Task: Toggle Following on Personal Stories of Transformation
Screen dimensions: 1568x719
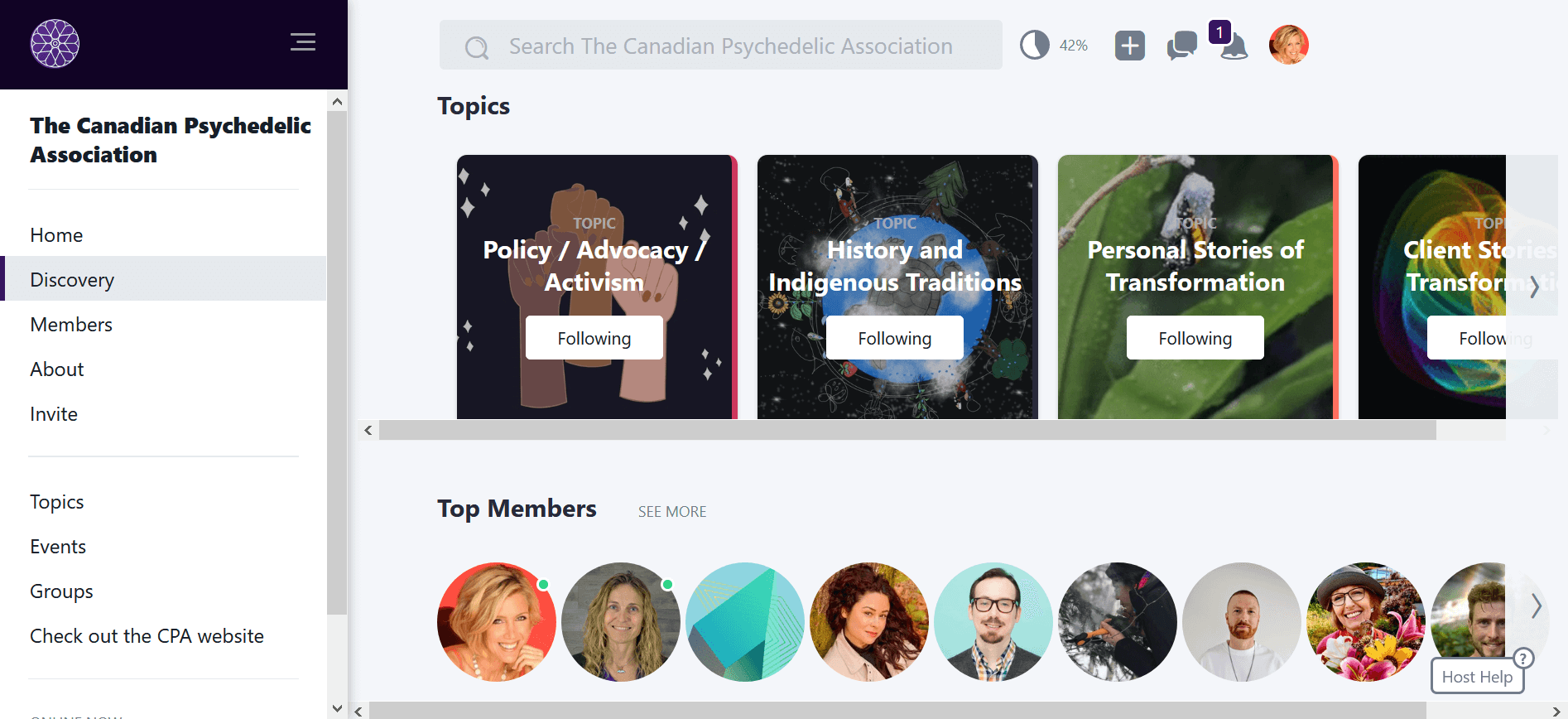Action: click(x=1195, y=338)
